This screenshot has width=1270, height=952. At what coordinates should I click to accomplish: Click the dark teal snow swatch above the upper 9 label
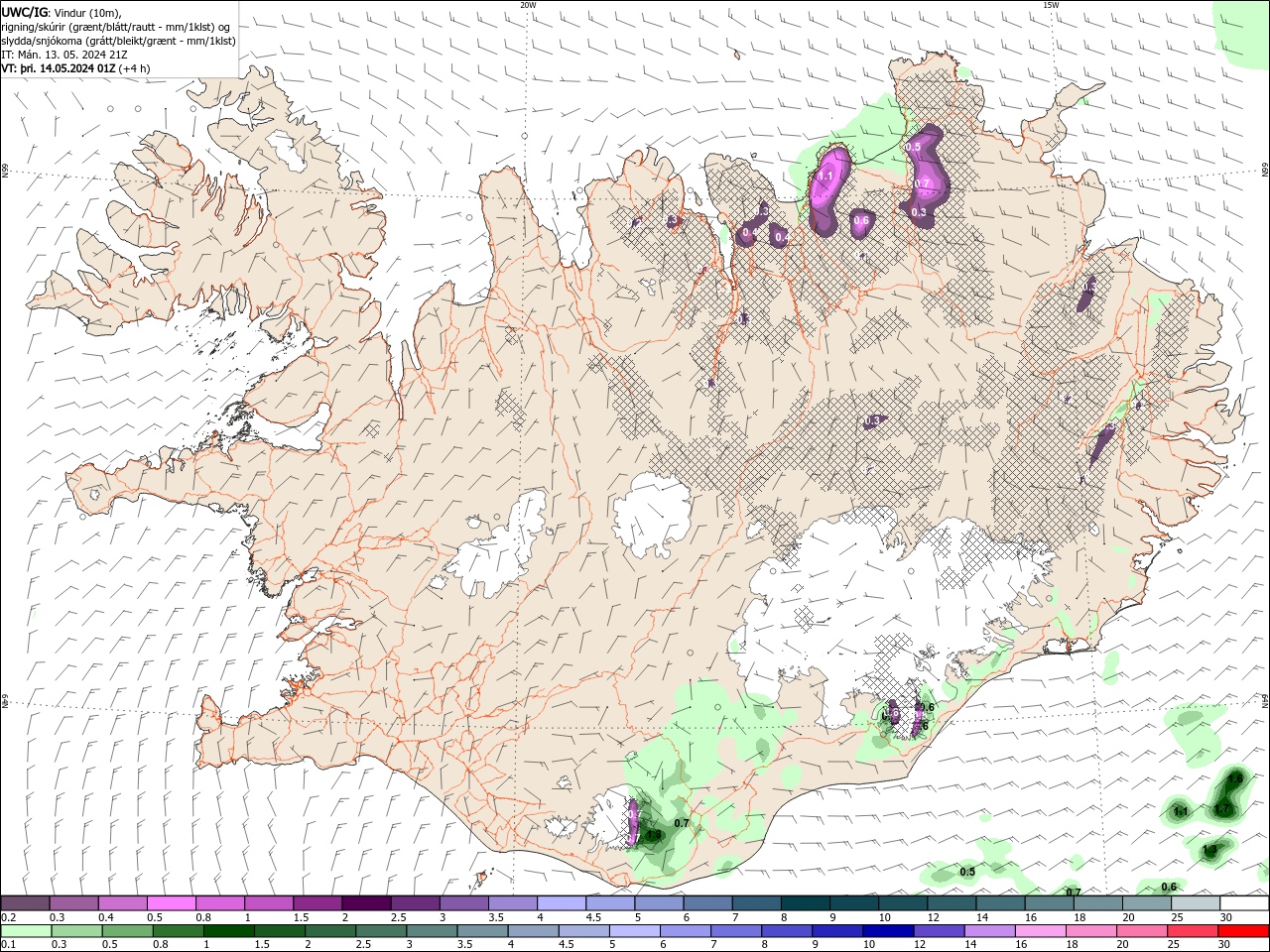tap(855, 902)
